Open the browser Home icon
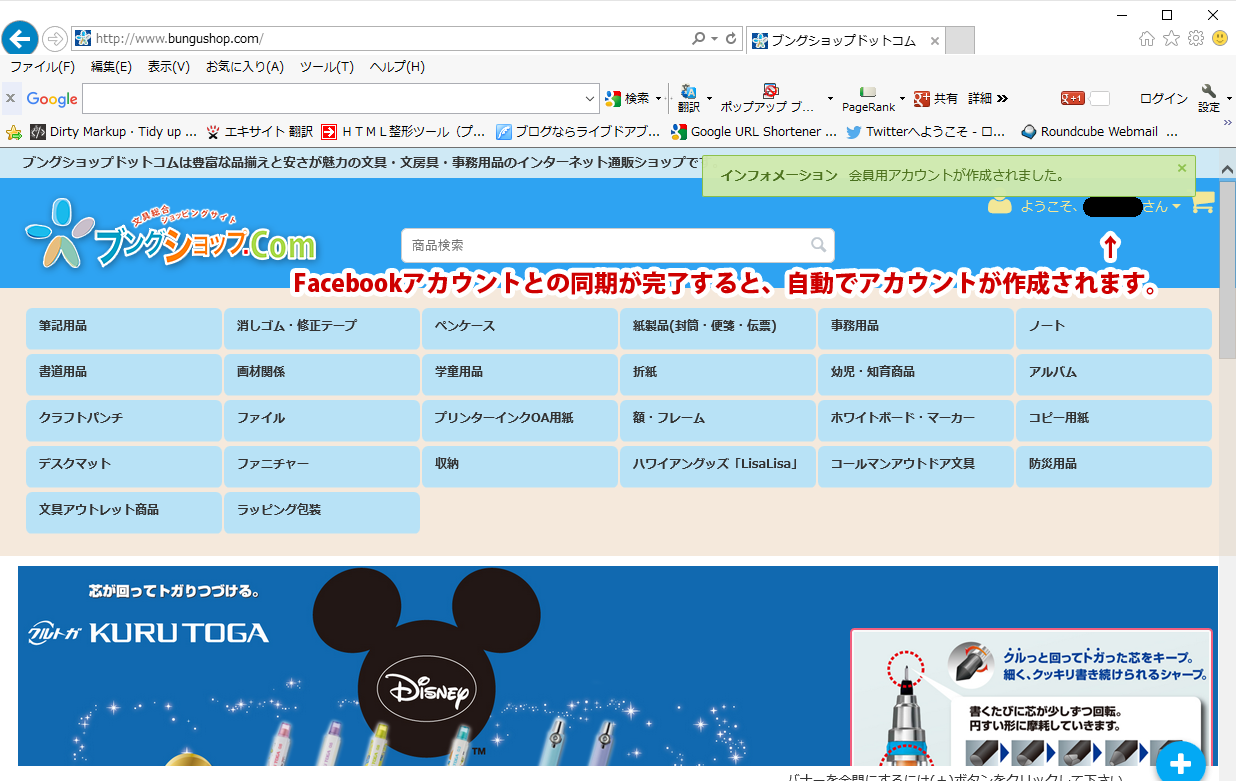 click(x=1147, y=39)
